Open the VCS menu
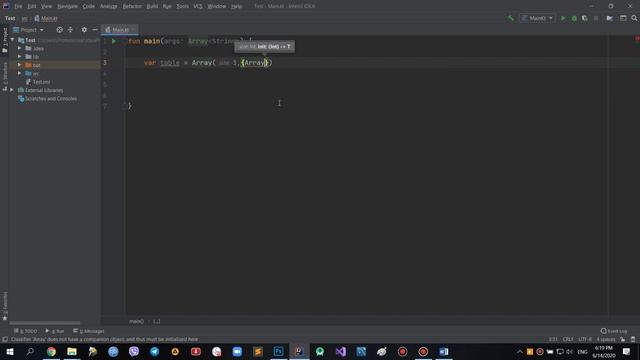Screen dimensions: 640x360 [198, 6]
